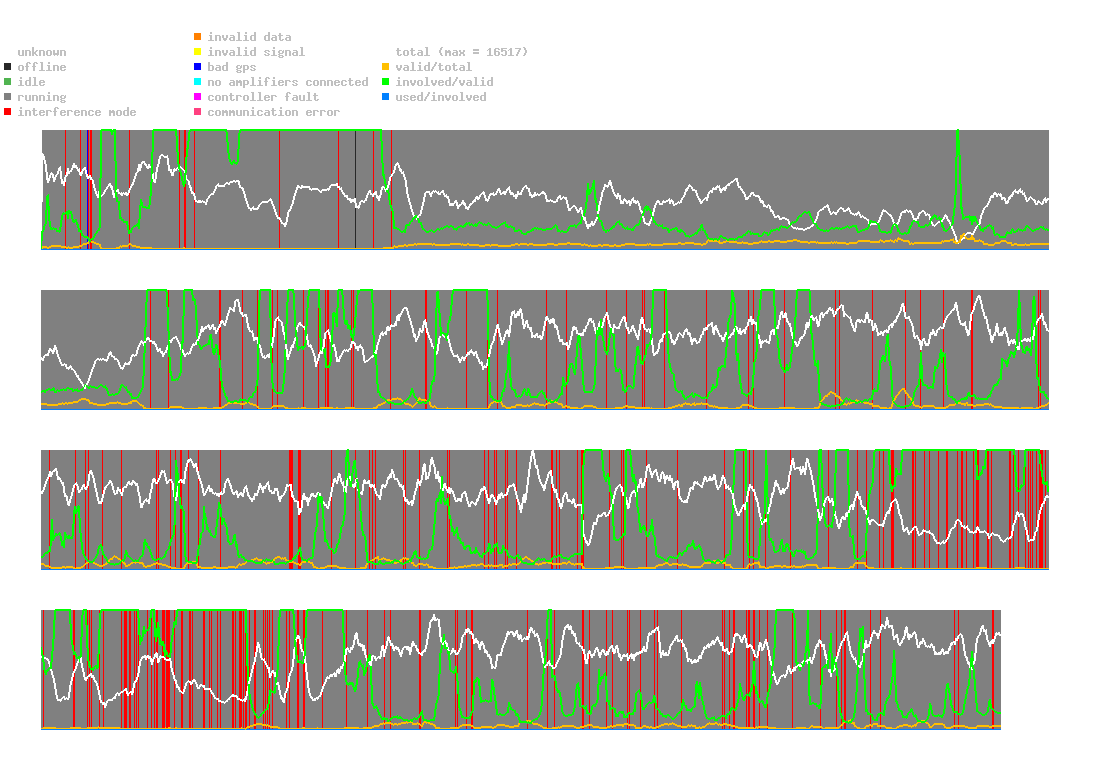The height and width of the screenshot is (764, 1095).
Task: Click the orange valid/total line swatch
Action: (386, 67)
